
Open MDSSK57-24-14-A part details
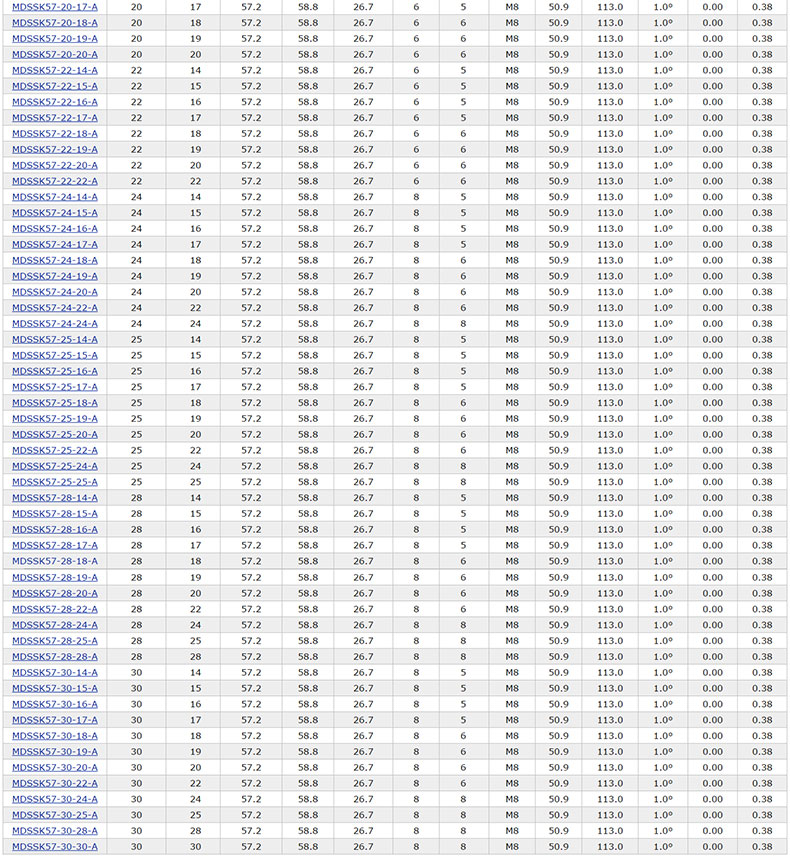coord(55,197)
